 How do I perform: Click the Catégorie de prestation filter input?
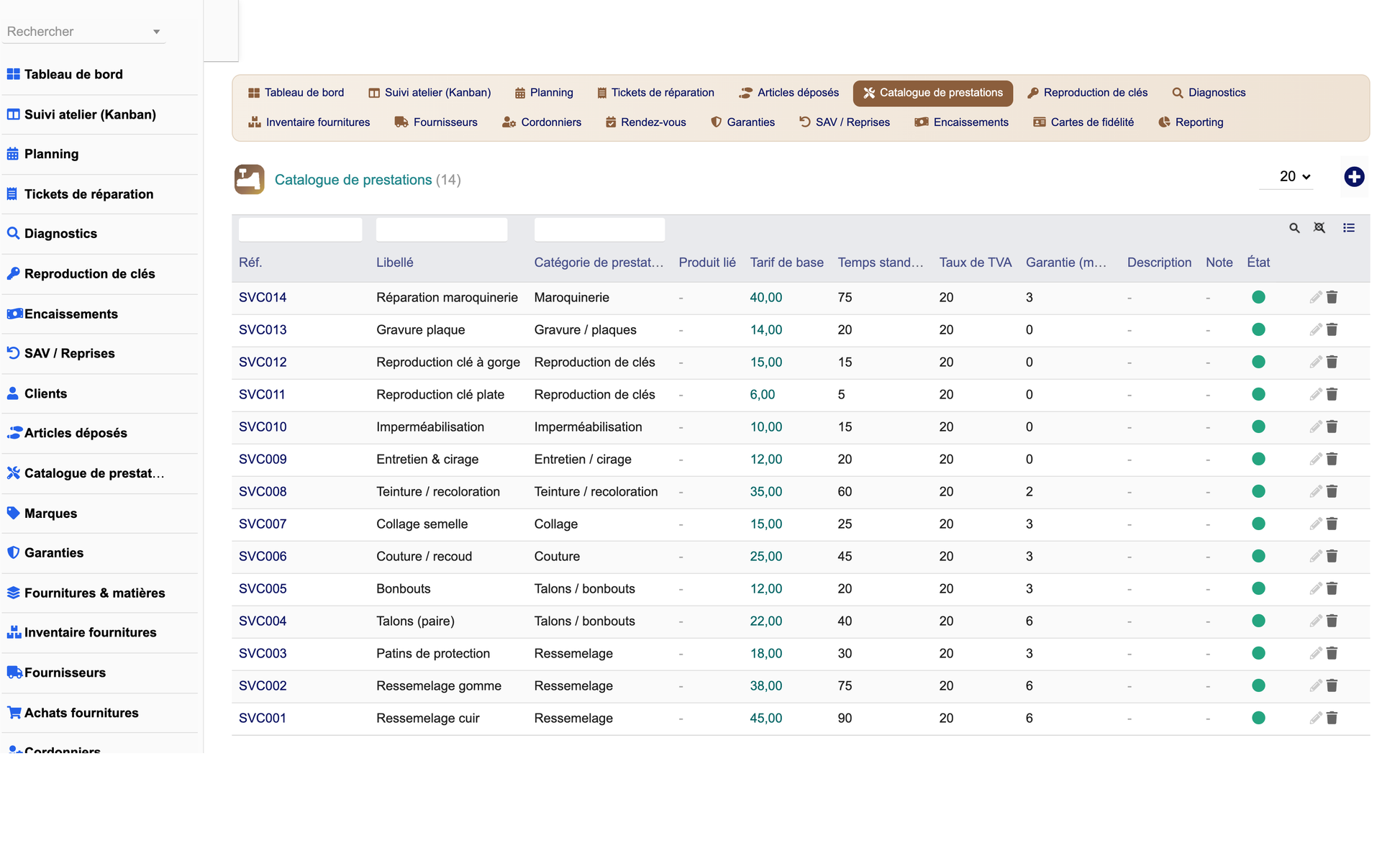pyautogui.click(x=599, y=229)
